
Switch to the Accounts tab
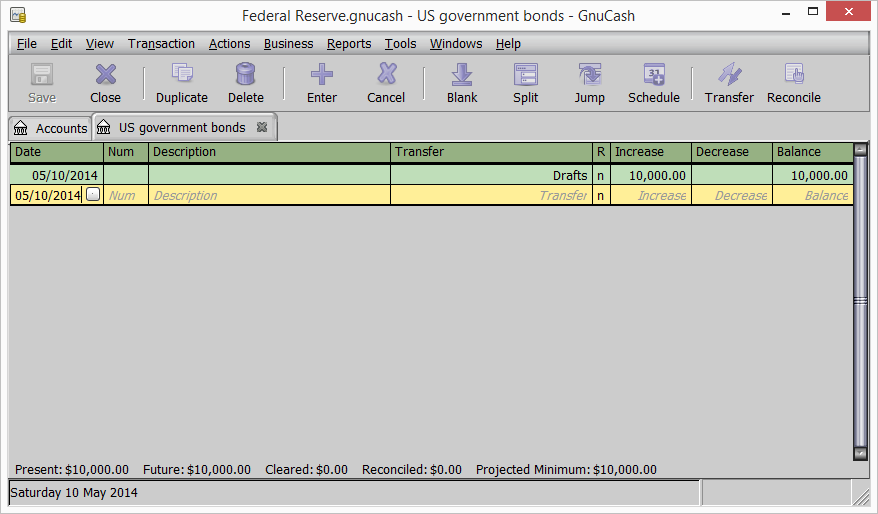50,128
